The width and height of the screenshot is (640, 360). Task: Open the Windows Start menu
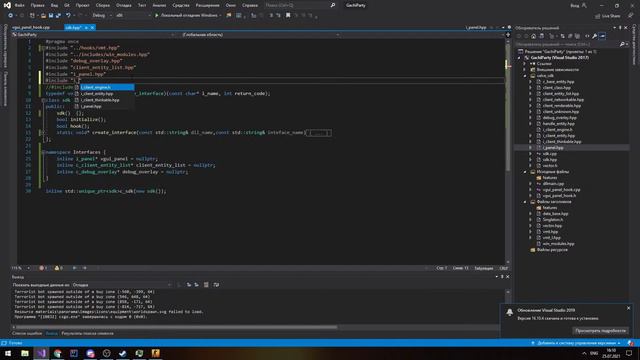(x=8, y=353)
